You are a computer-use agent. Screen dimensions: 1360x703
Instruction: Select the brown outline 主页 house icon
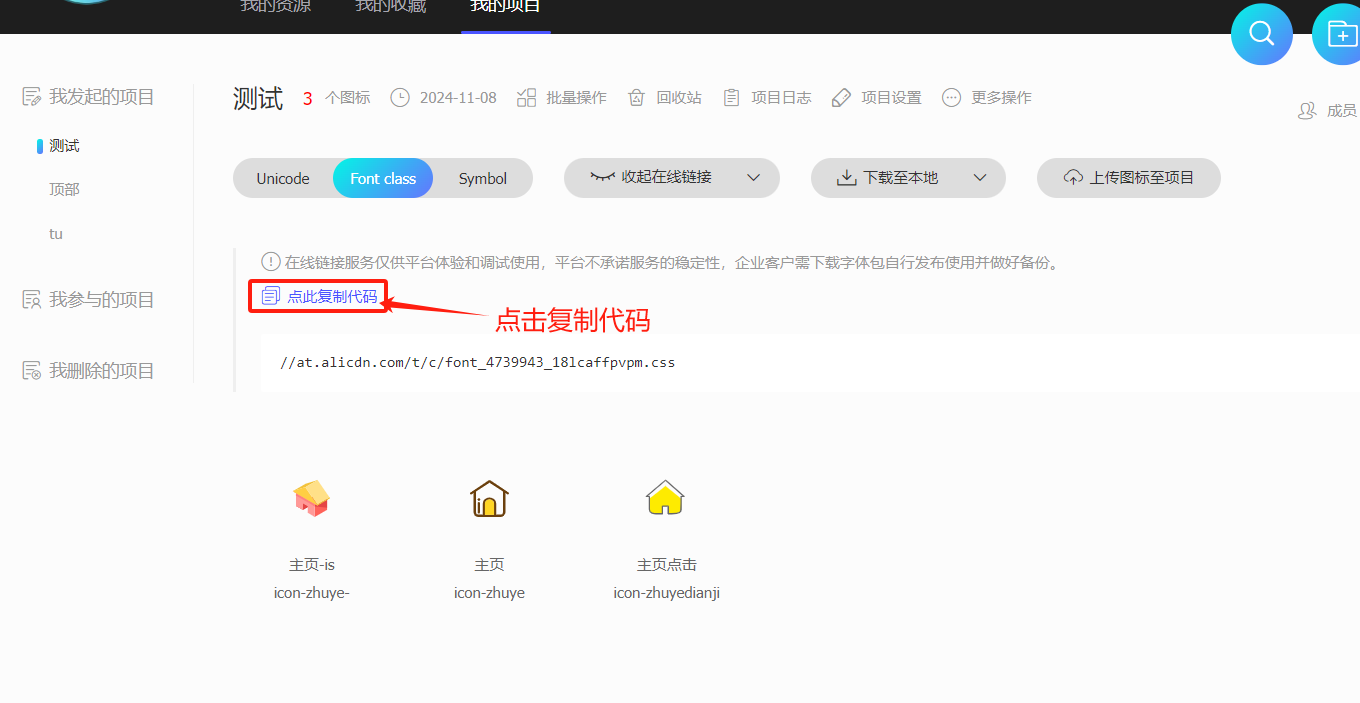tap(489, 497)
